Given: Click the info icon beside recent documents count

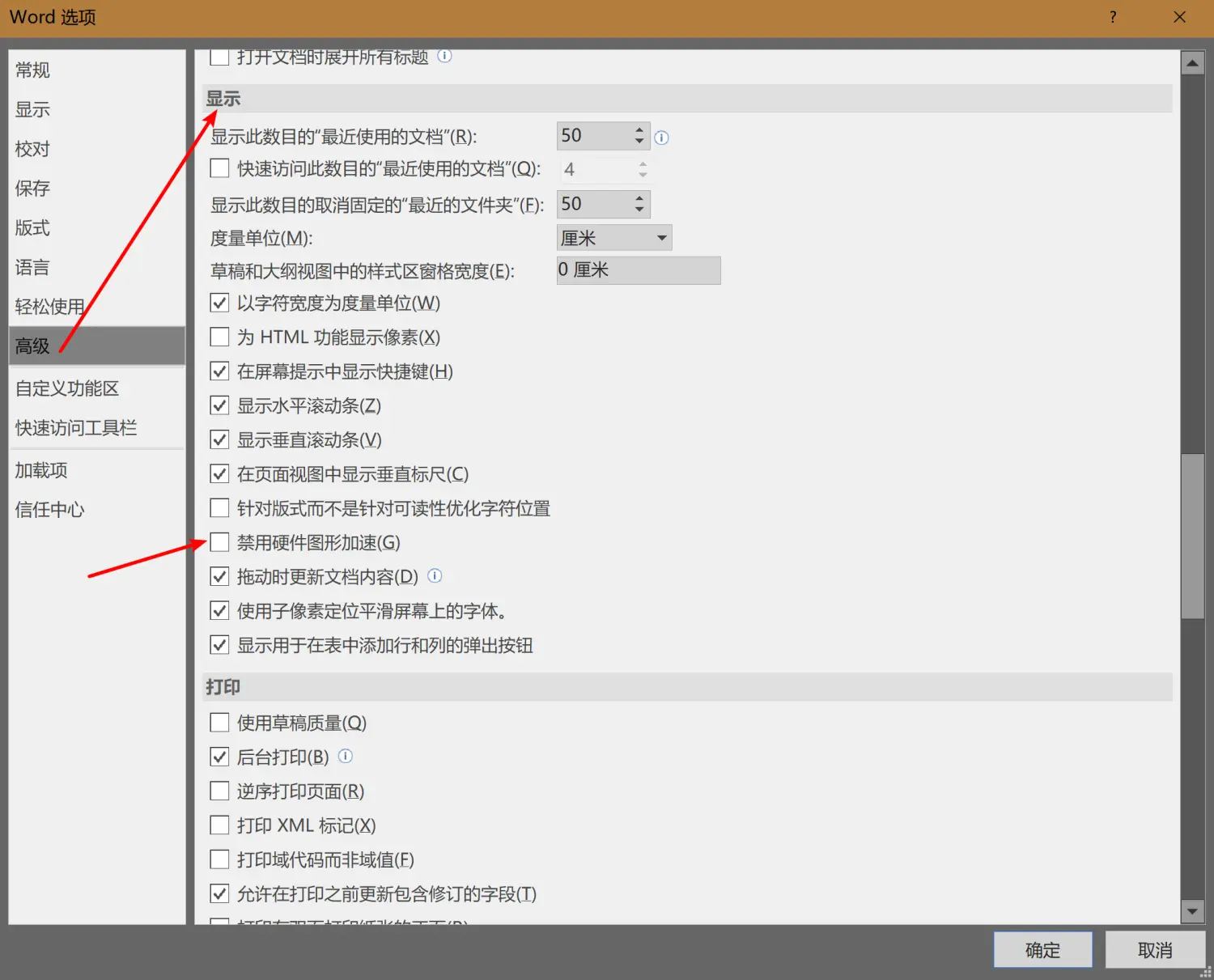Looking at the screenshot, I should (x=661, y=138).
